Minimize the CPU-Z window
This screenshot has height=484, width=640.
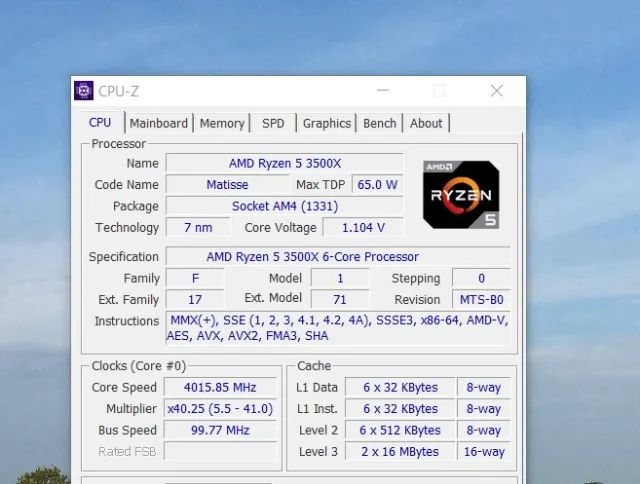[382, 91]
